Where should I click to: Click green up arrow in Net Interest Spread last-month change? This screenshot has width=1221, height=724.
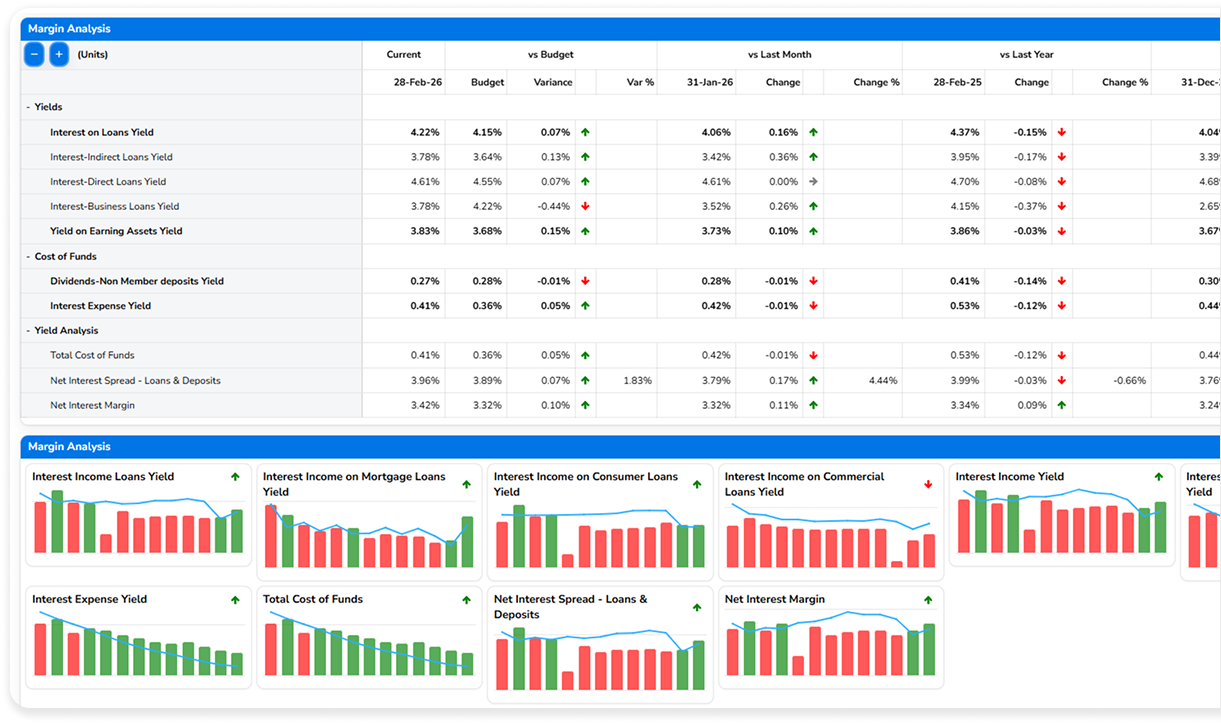pos(813,381)
